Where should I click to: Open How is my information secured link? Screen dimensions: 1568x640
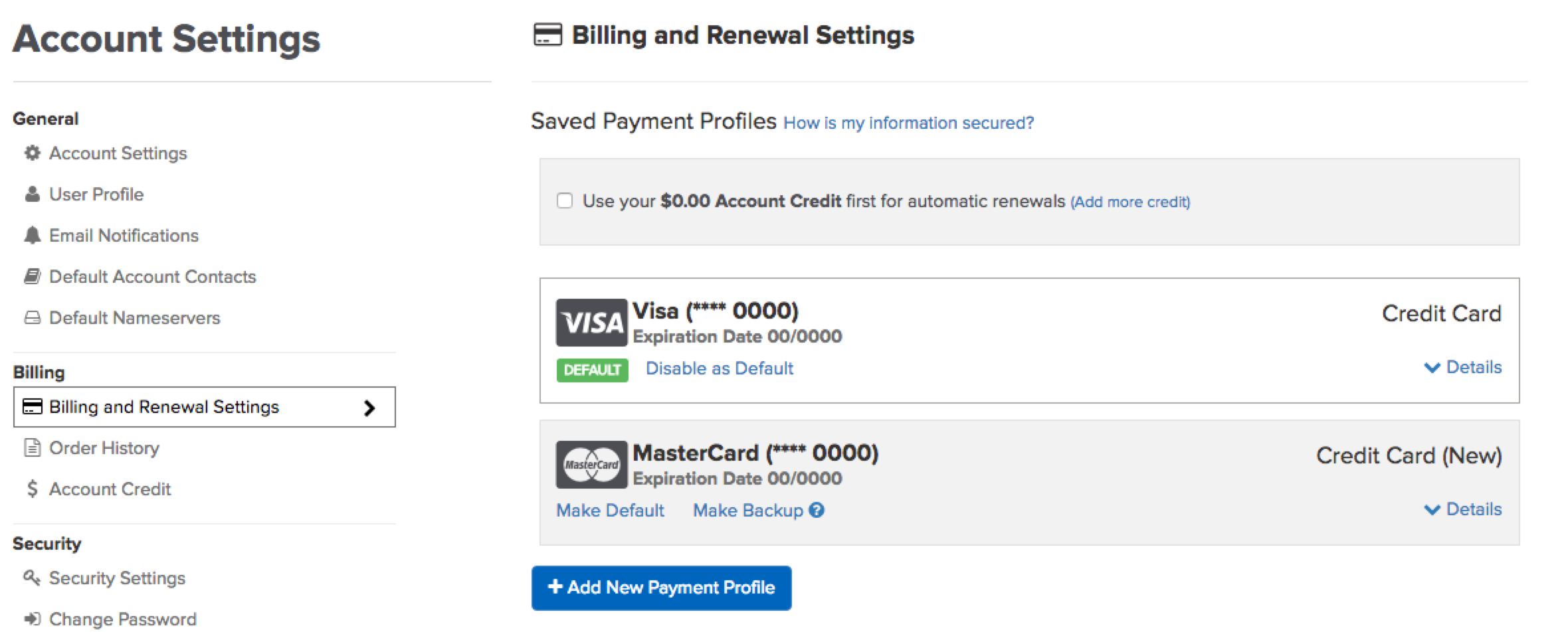pos(909,123)
